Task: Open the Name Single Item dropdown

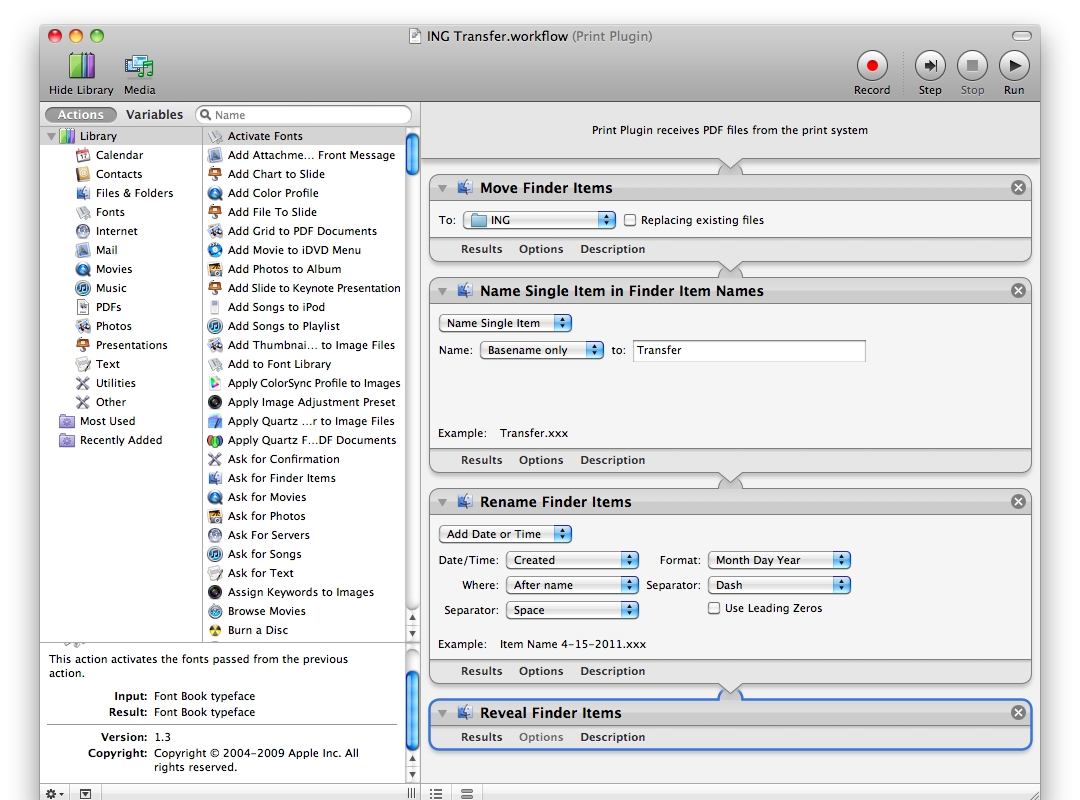Action: point(506,323)
